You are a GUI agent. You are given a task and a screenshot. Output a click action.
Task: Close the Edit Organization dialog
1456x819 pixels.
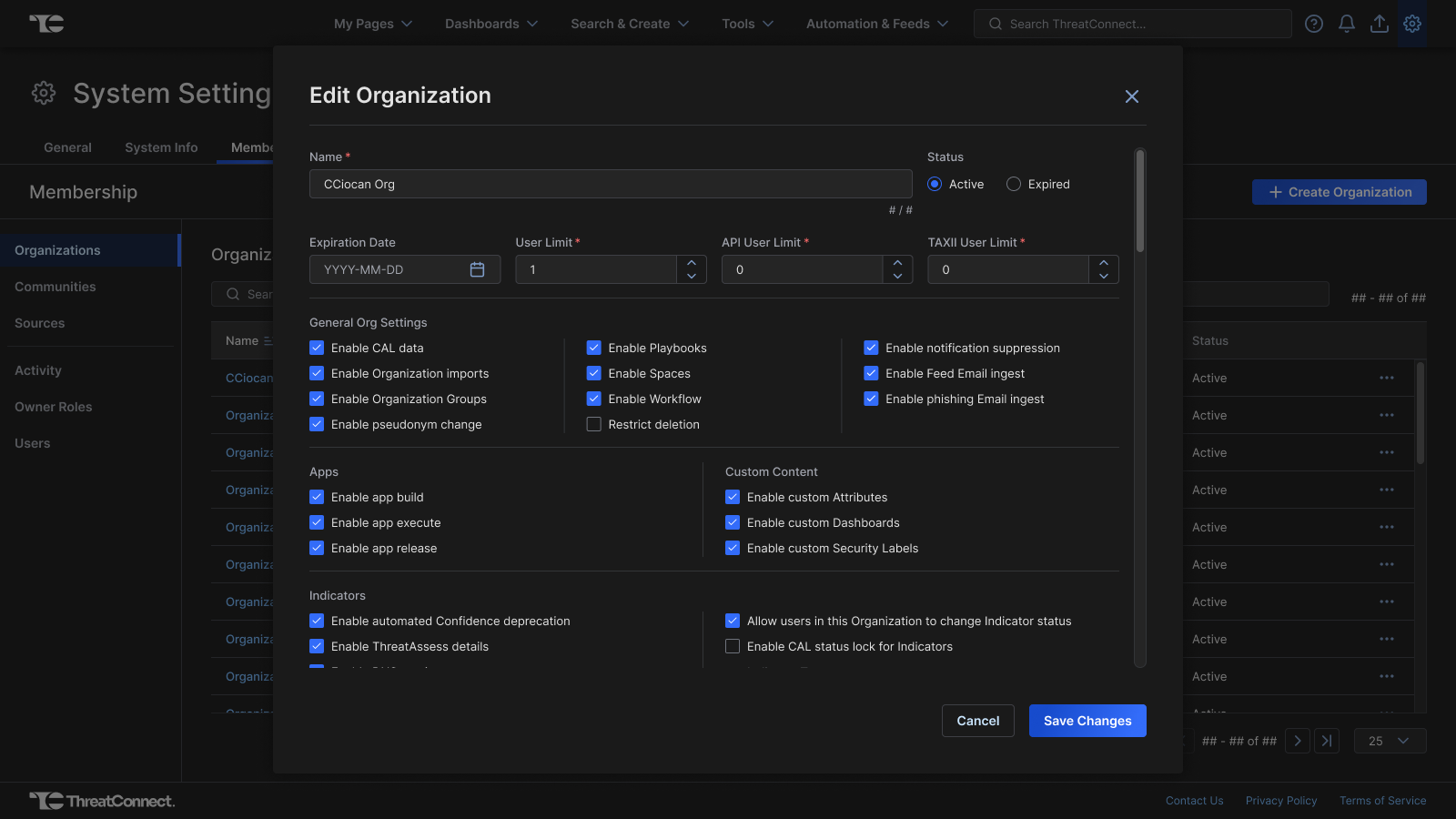1132,96
